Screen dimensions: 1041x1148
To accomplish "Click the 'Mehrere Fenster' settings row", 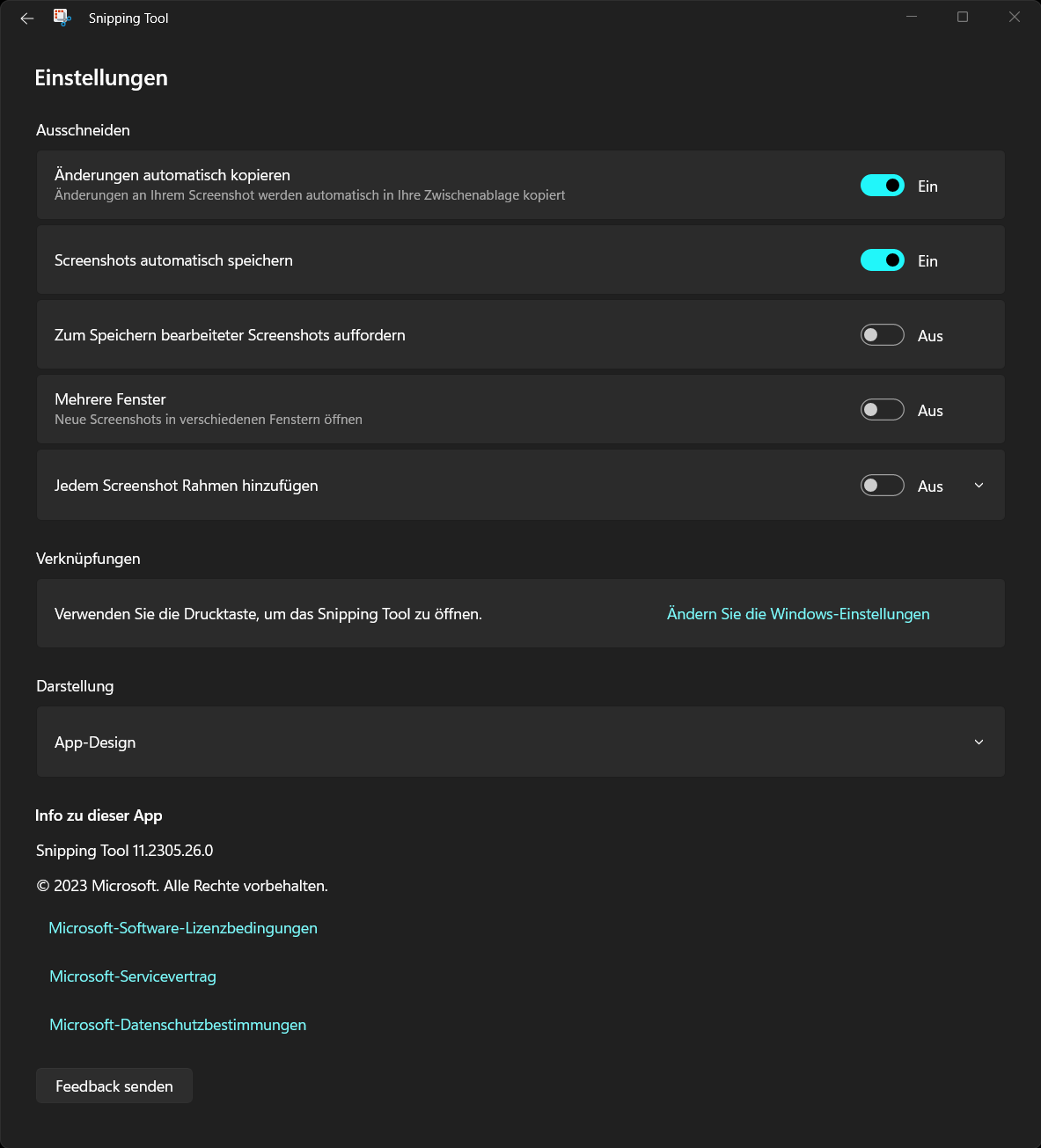I will (x=440, y=409).
